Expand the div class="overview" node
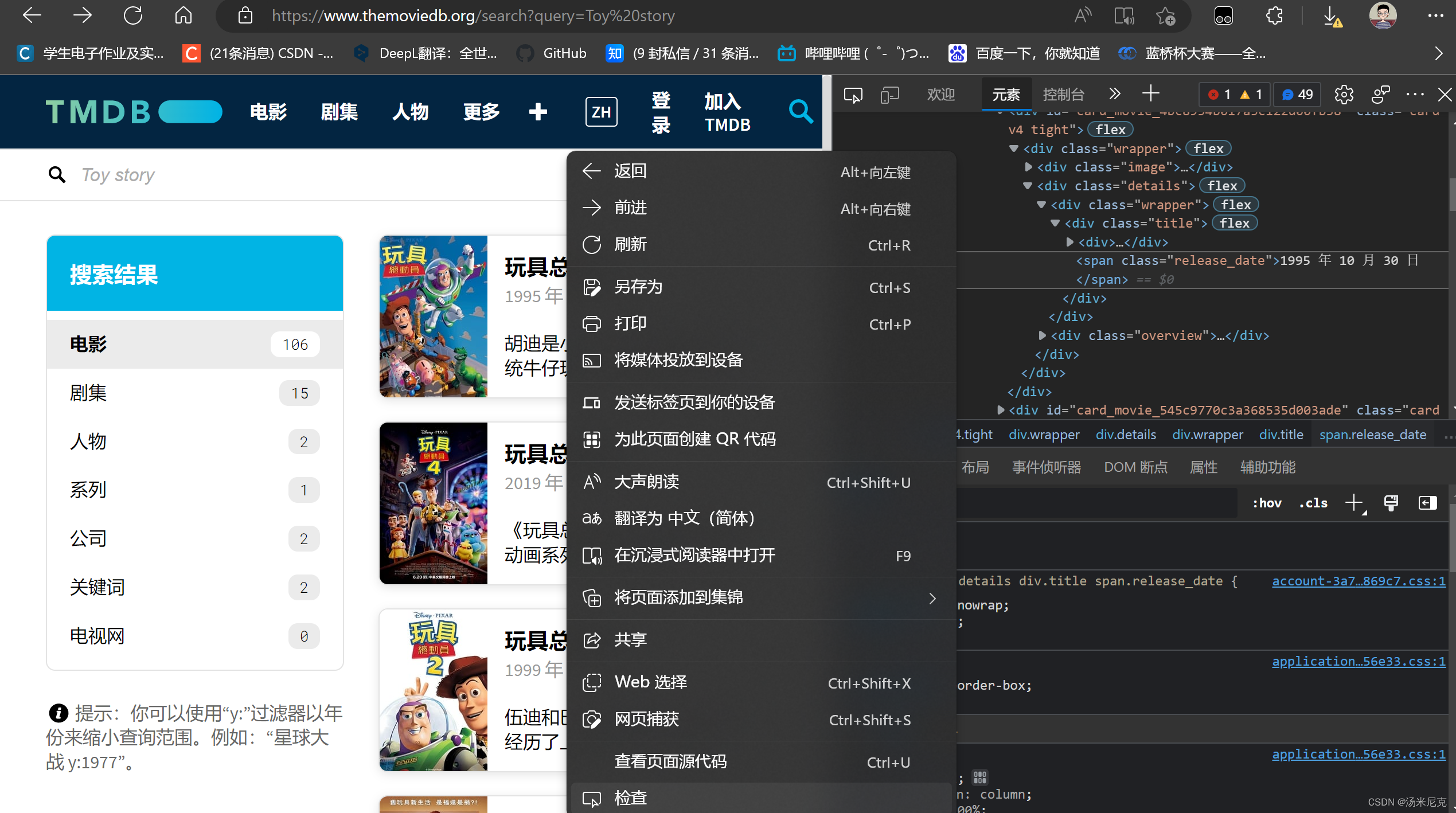1456x813 pixels. pyautogui.click(x=1042, y=335)
